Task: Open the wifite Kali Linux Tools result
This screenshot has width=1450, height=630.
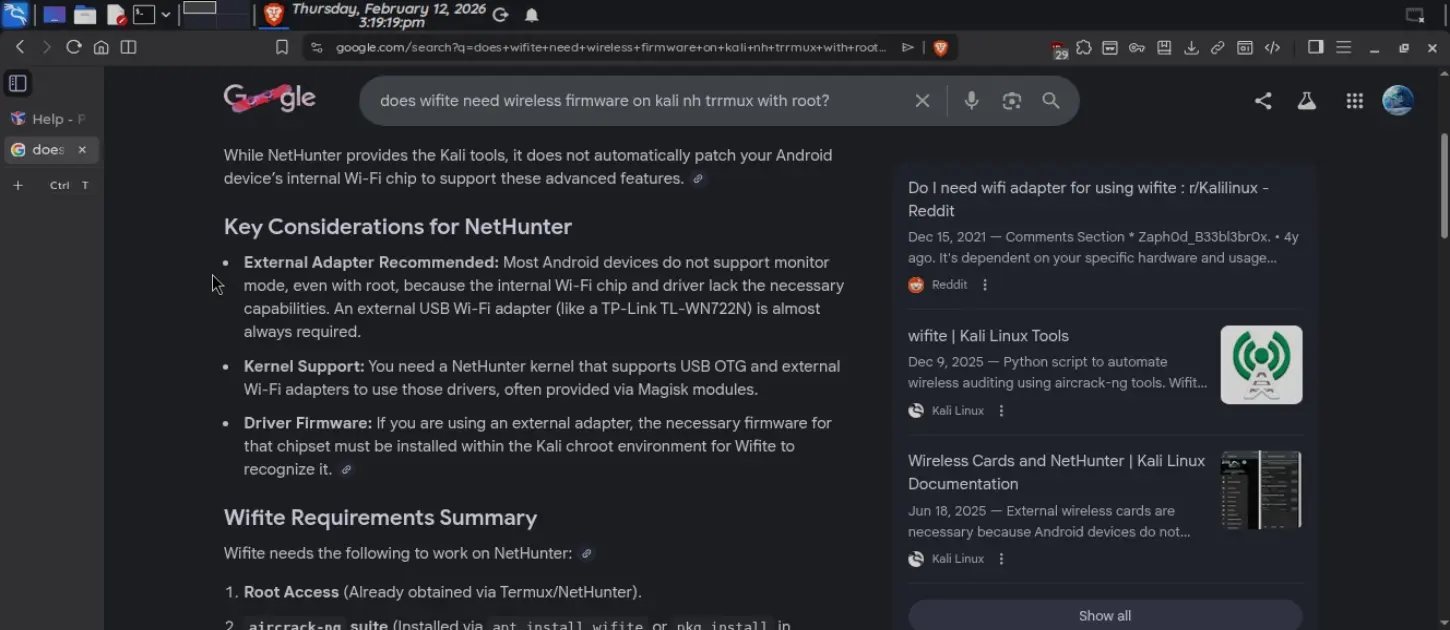Action: click(988, 336)
